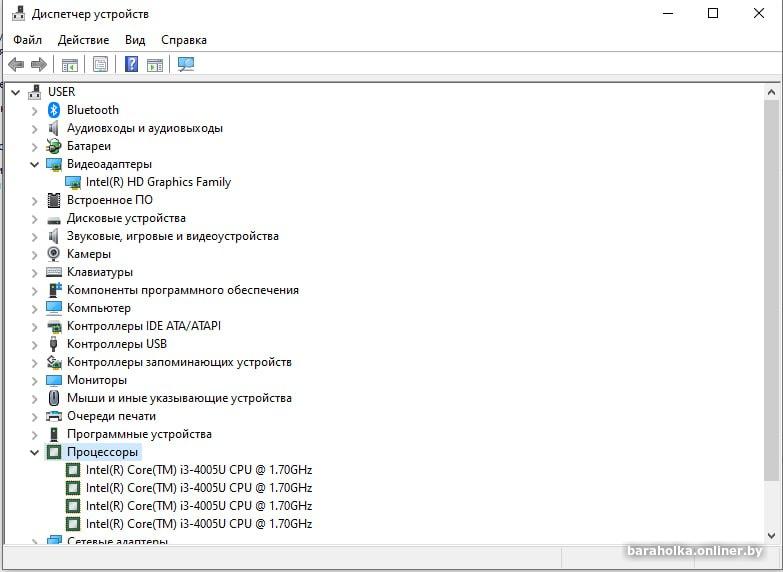
Task: Expand the Bluetooth category
Action: pyautogui.click(x=34, y=110)
